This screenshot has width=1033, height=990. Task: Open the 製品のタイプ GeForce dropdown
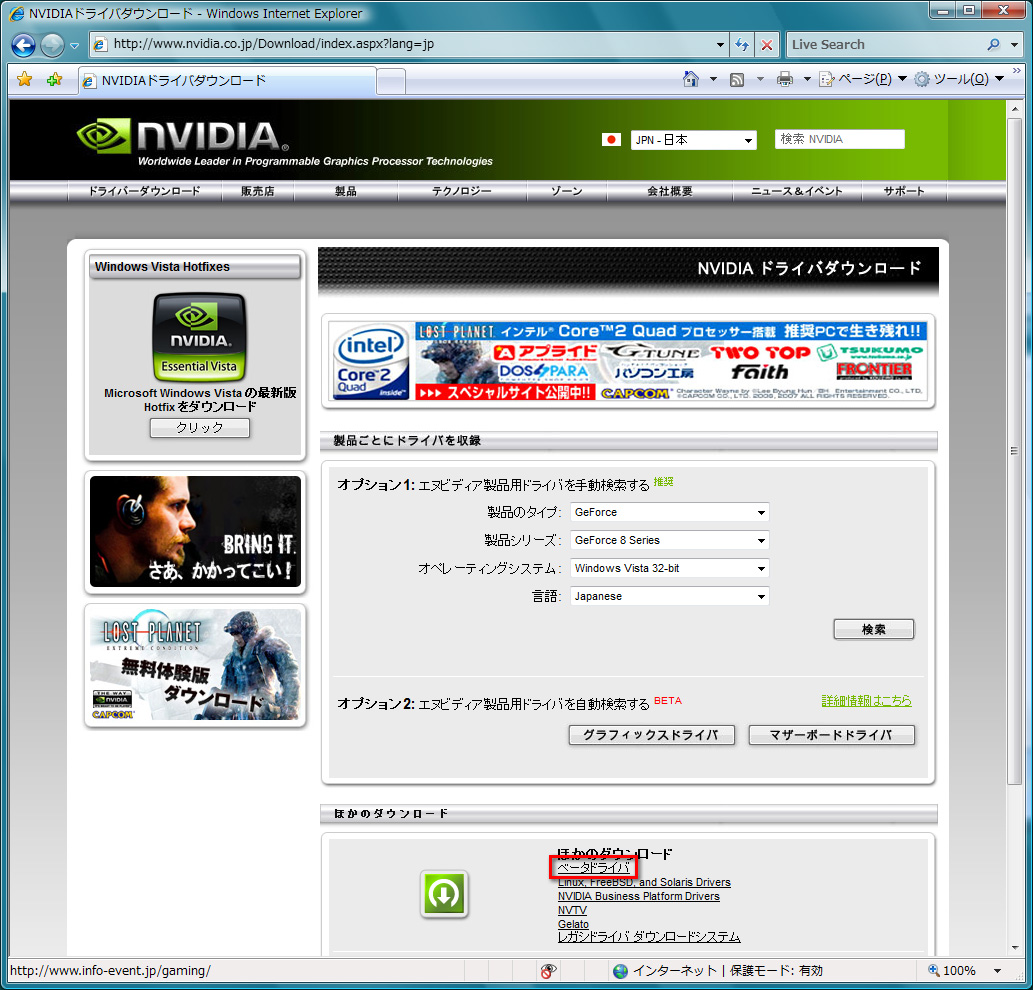(x=669, y=512)
